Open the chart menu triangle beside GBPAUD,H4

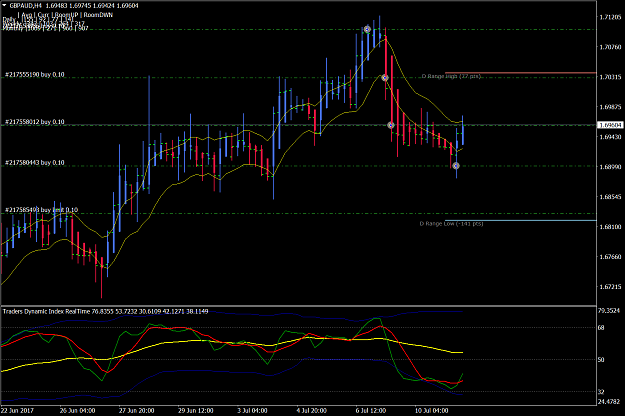point(4,6)
